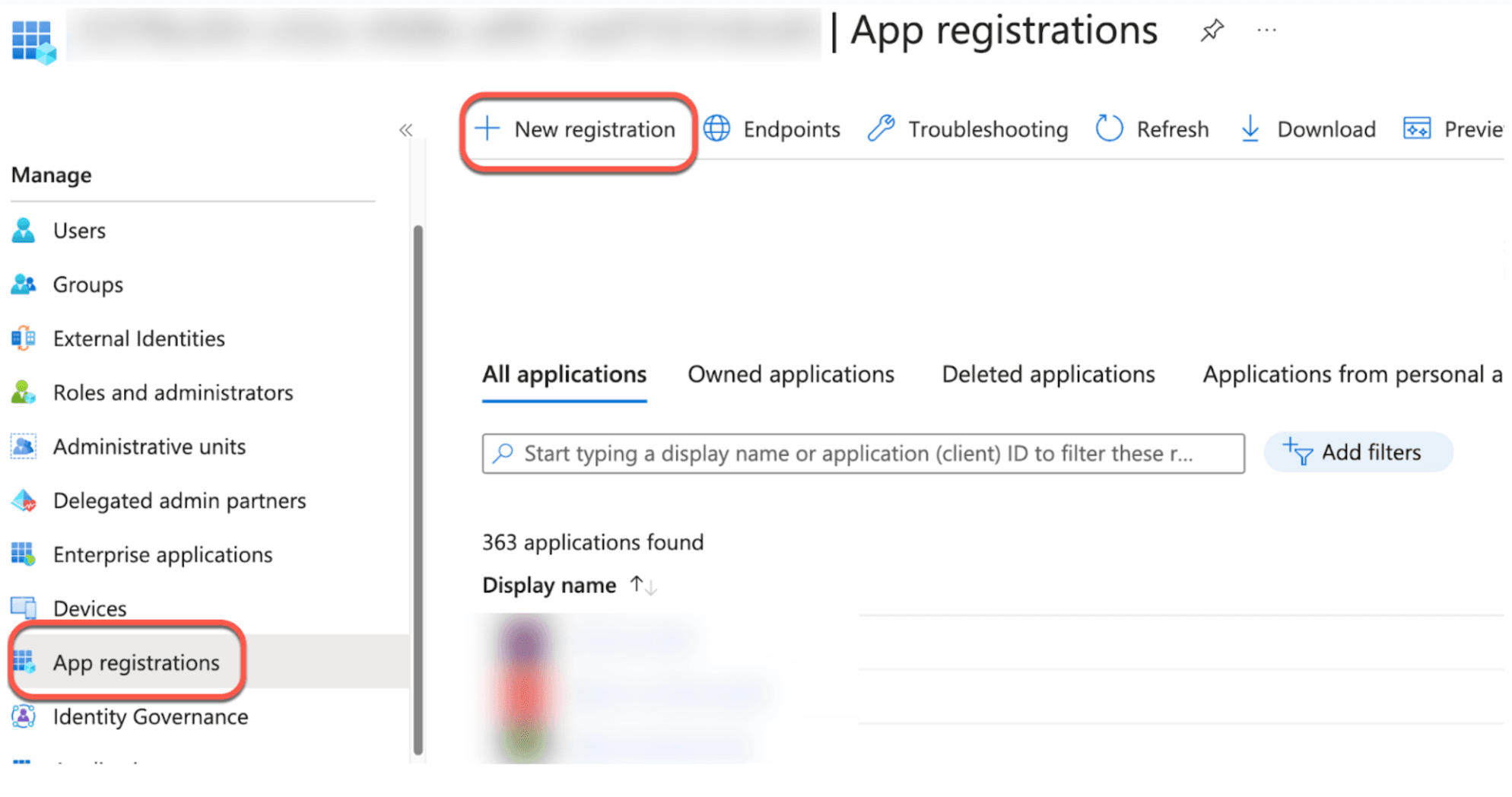1512x797 pixels.
Task: Open Groups in Manage menu
Action: [87, 285]
